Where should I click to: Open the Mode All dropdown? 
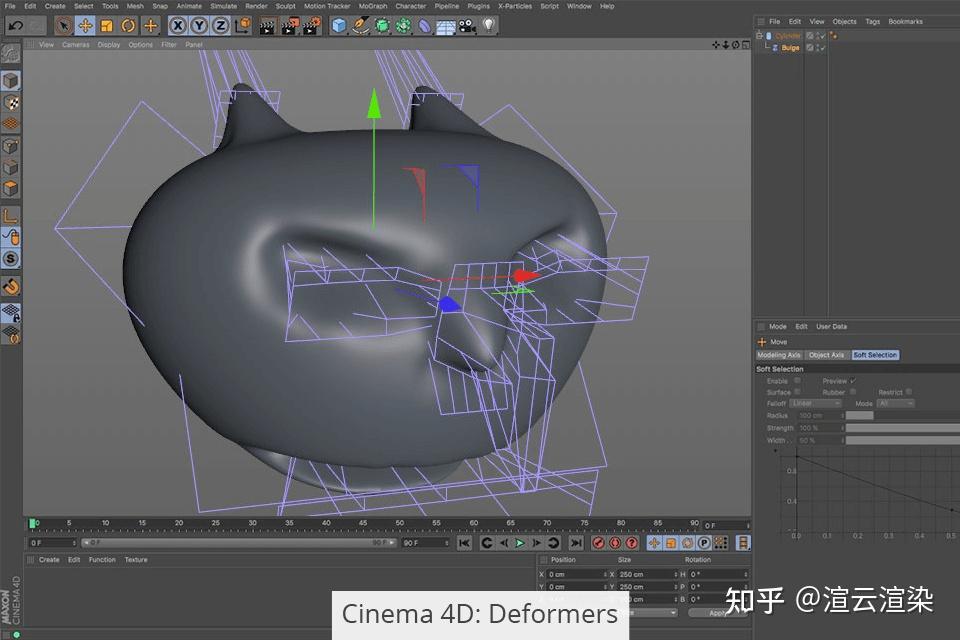click(896, 404)
